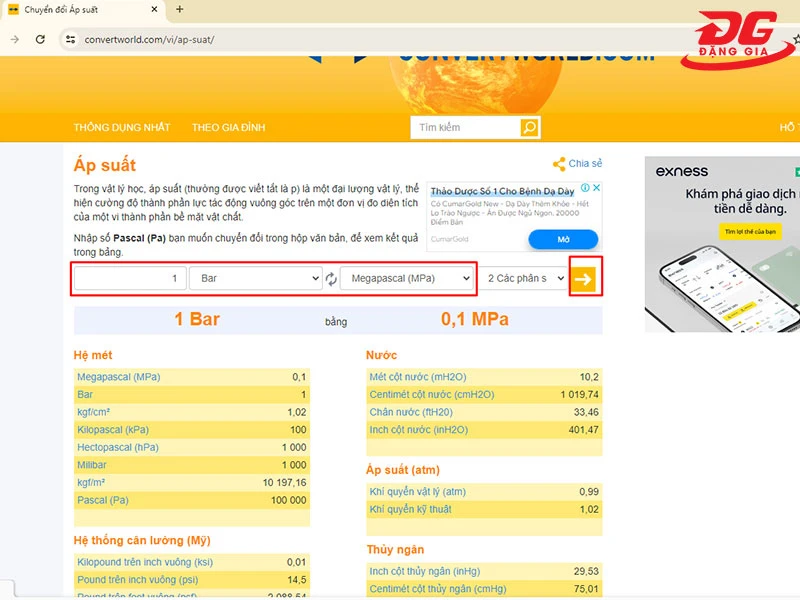Viewport: 800px width, 600px height.
Task: Expand the decimal places dropdown
Action: pyautogui.click(x=516, y=278)
